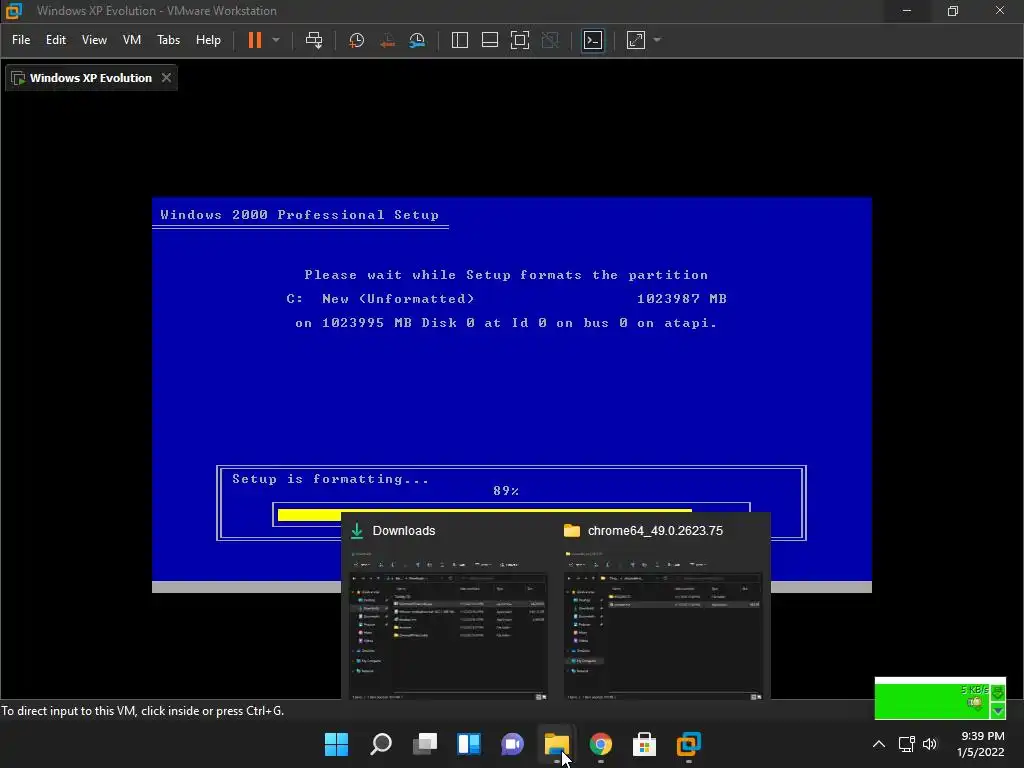Open Microsoft Store from taskbar
The width and height of the screenshot is (1024, 768).
click(644, 744)
